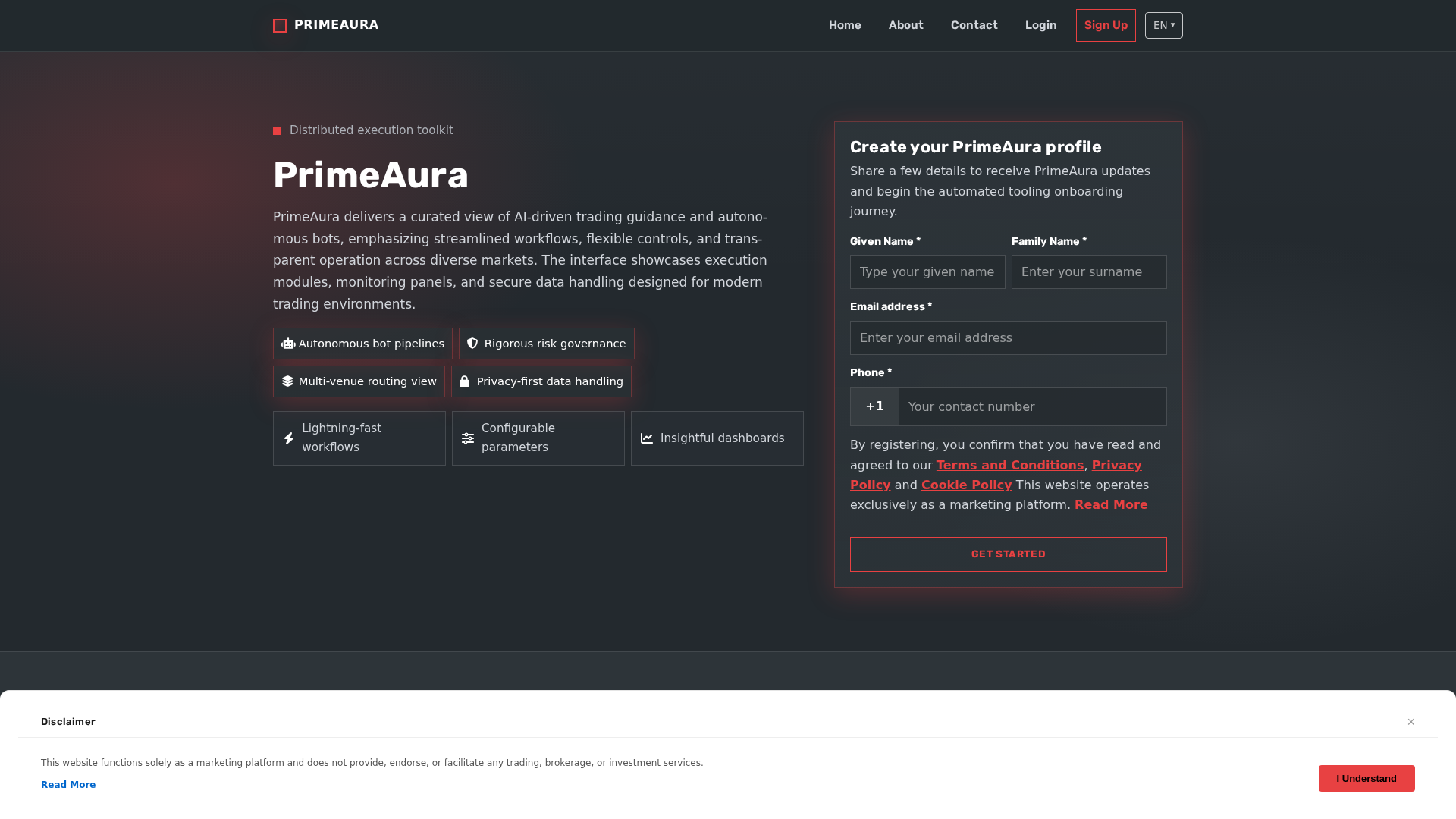Click the robot icon in Autonomous bot pipelines

pyautogui.click(x=288, y=344)
